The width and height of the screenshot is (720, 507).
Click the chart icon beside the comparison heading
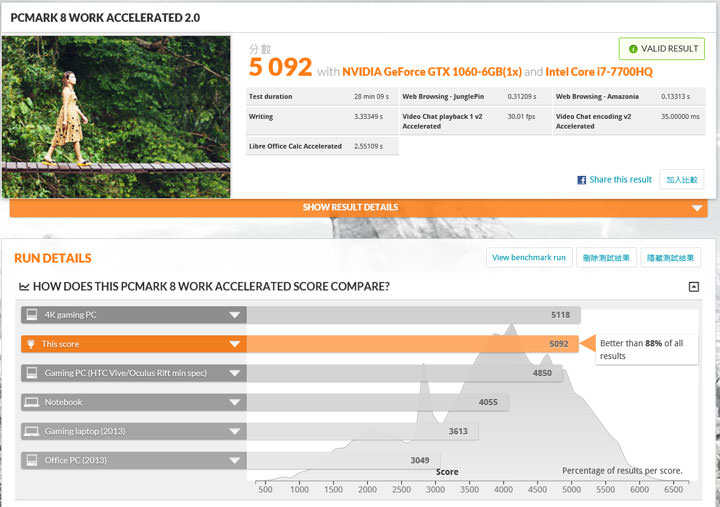24,287
